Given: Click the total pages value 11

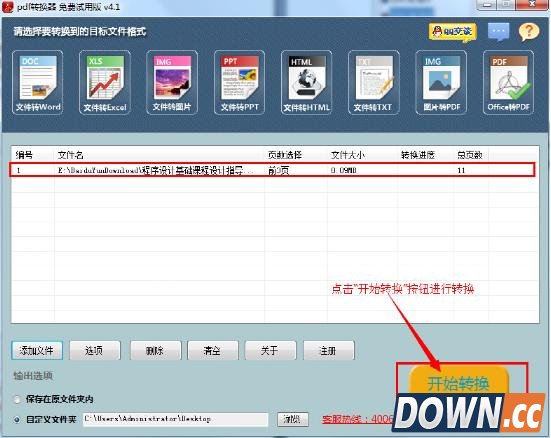Looking at the screenshot, I should (x=461, y=170).
